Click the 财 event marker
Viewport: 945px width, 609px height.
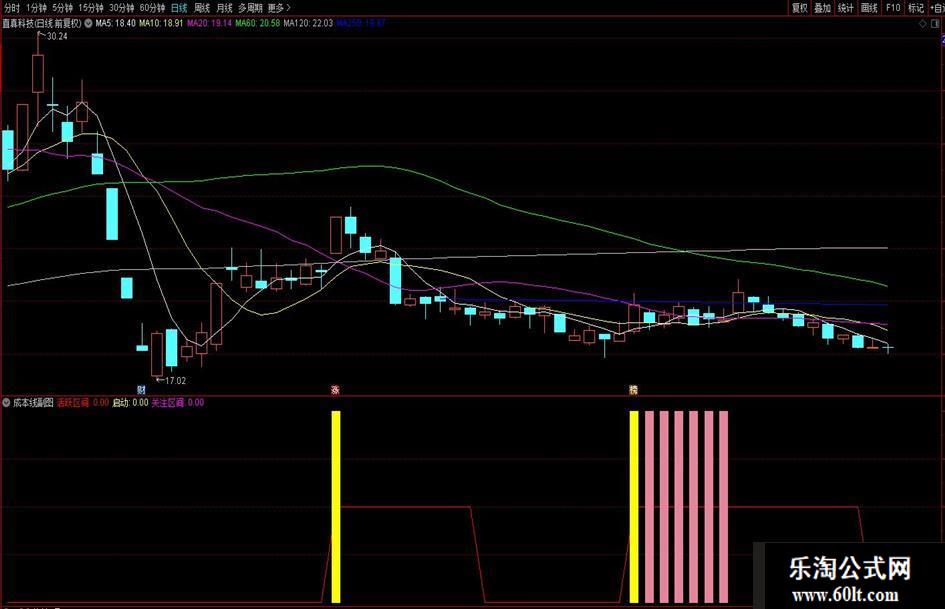click(141, 390)
